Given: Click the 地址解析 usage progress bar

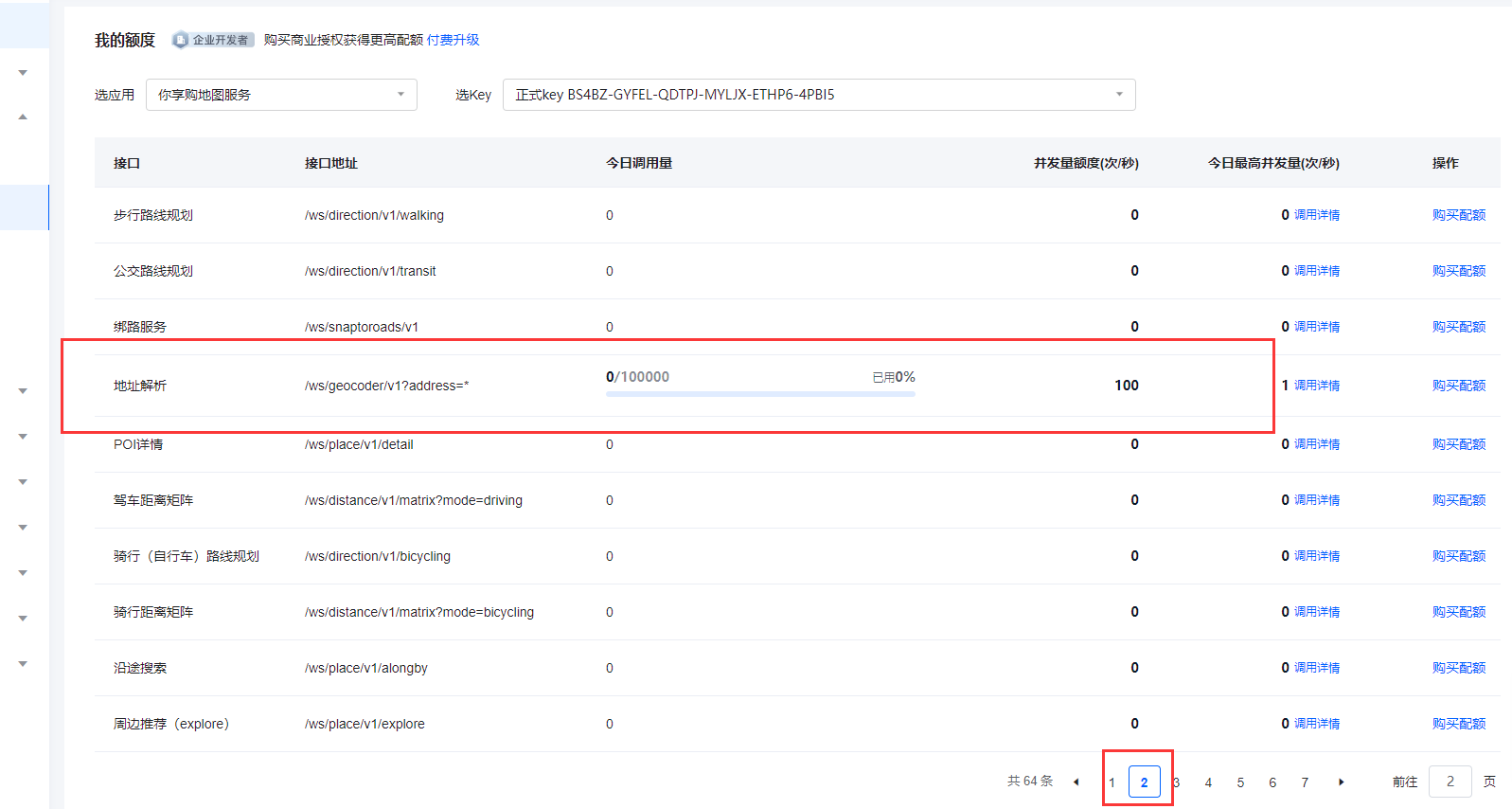Looking at the screenshot, I should tap(759, 393).
